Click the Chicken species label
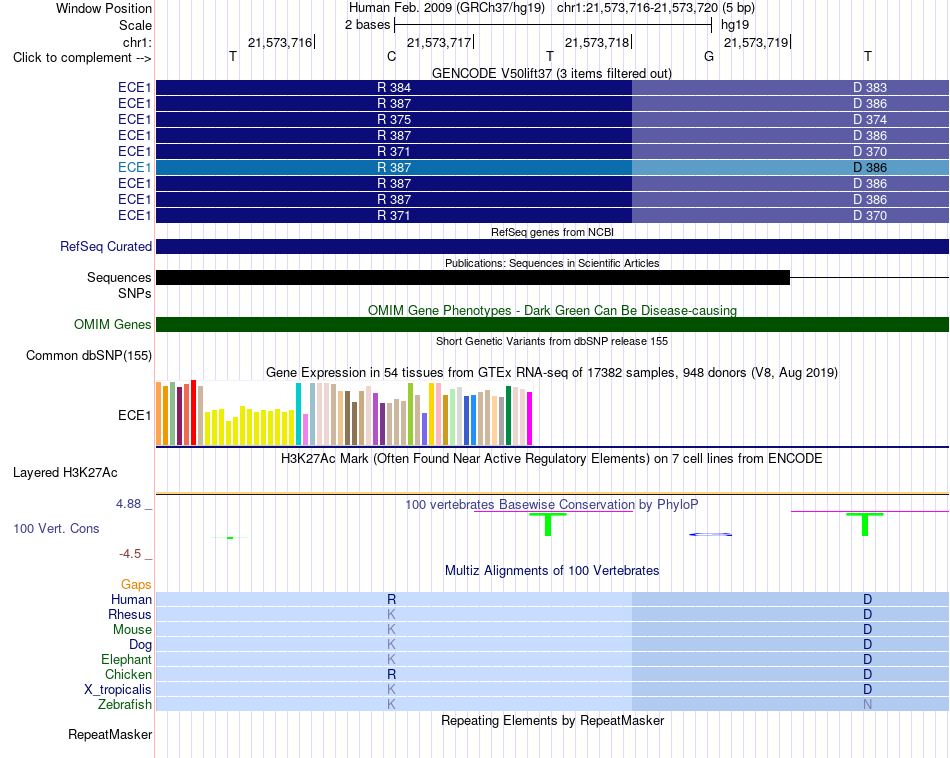 click(x=128, y=674)
